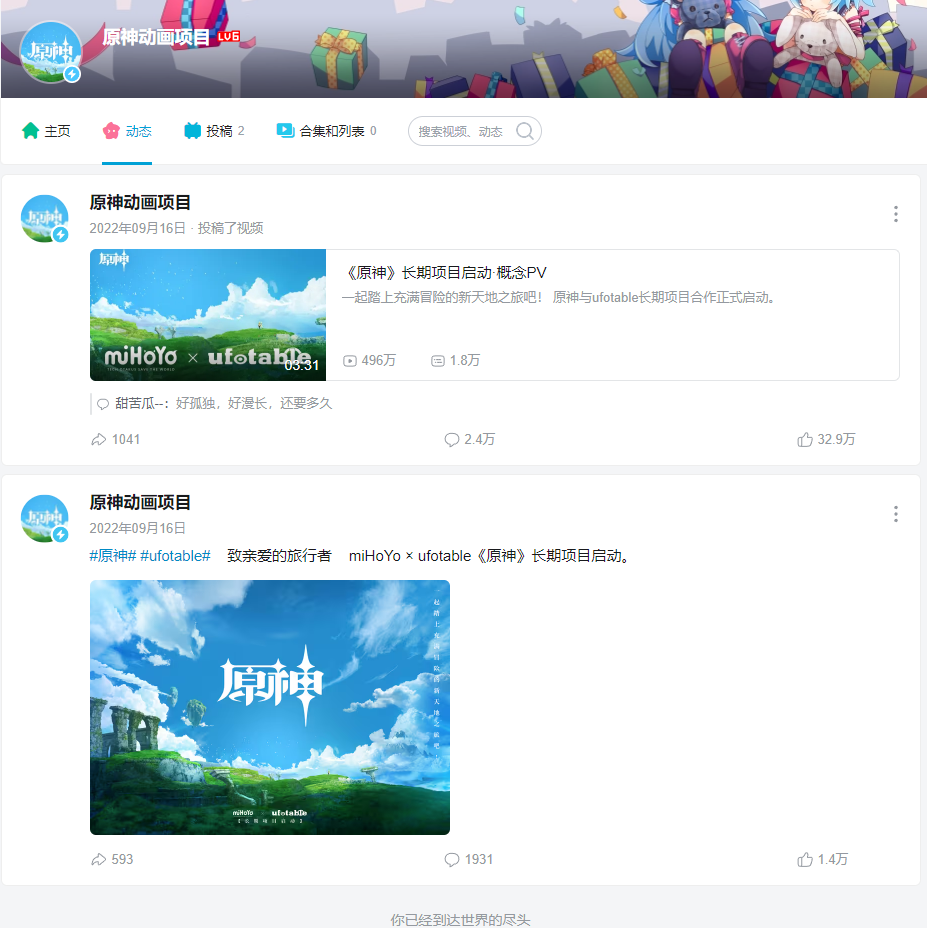Play the concept PV video thumbnail
This screenshot has width=927, height=928.
(x=208, y=315)
